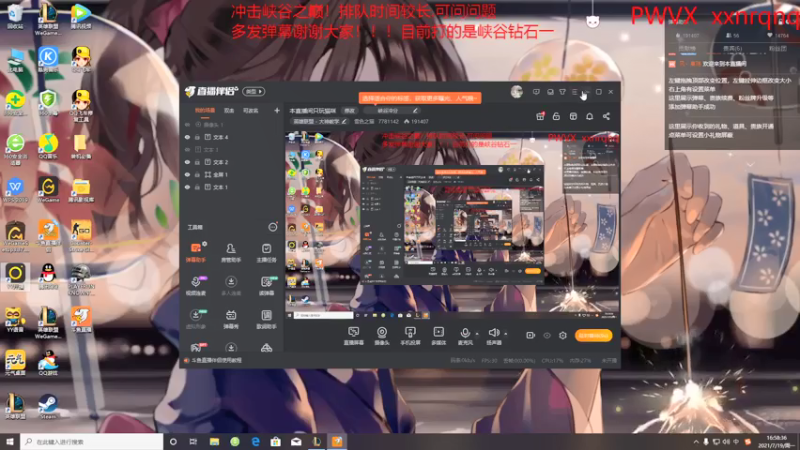Open the hamburger menu in title bar

(574, 92)
